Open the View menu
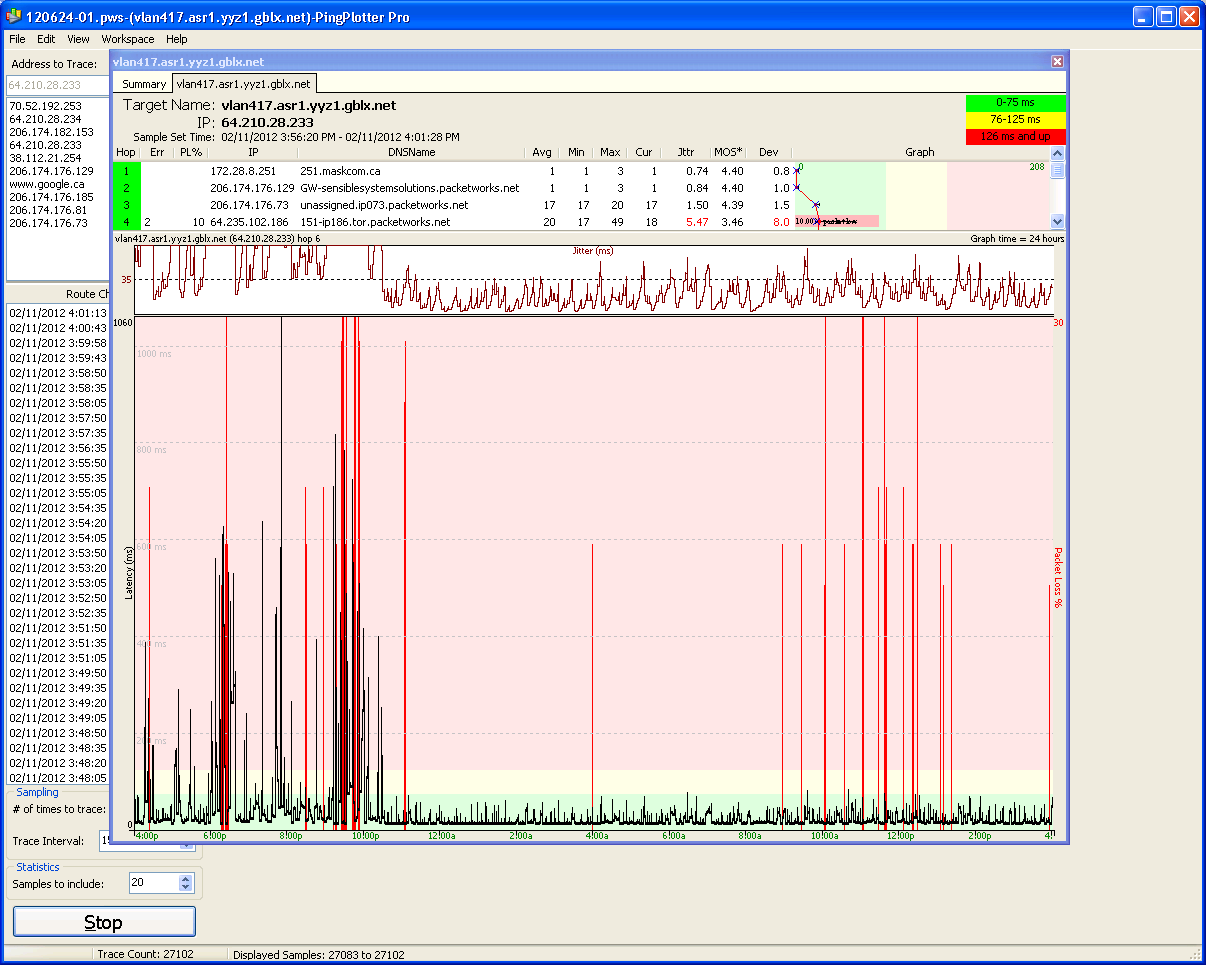This screenshot has height=965, width=1206. click(78, 39)
